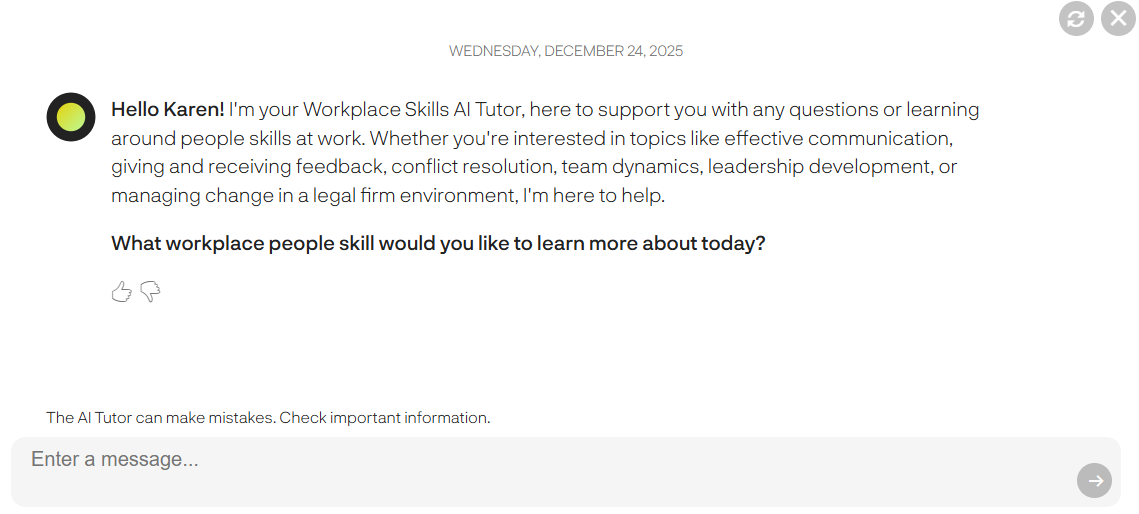Click the phrase "team dynamics" in the message
This screenshot has height=514, width=1139.
pos(630,167)
